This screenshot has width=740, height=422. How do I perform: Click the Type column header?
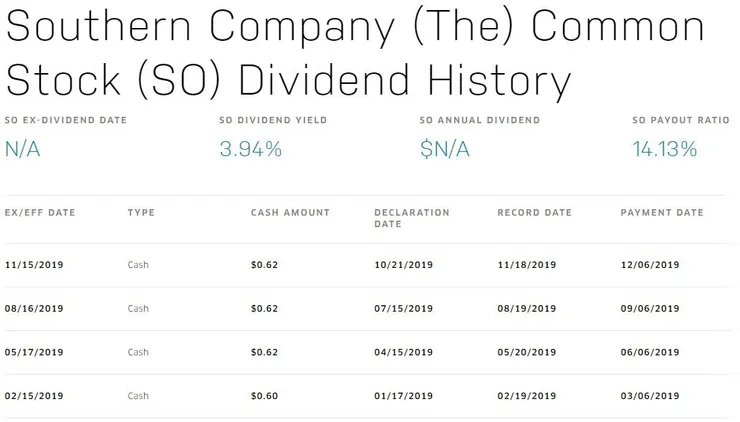141,213
